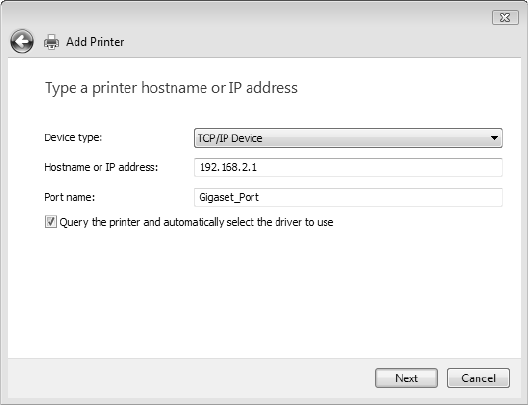Click the 192.168.2.1 address text
This screenshot has width=528, height=405.
pos(228,167)
